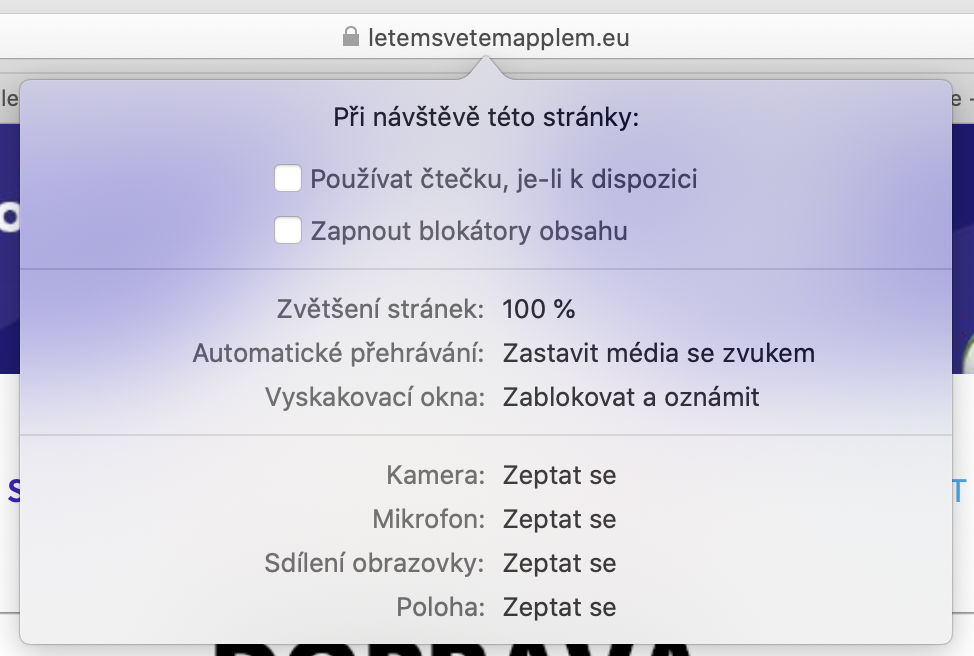The width and height of the screenshot is (974, 656).
Task: Open the 'Zvětšení stránek' 100 % dropdown
Action: coord(539,309)
